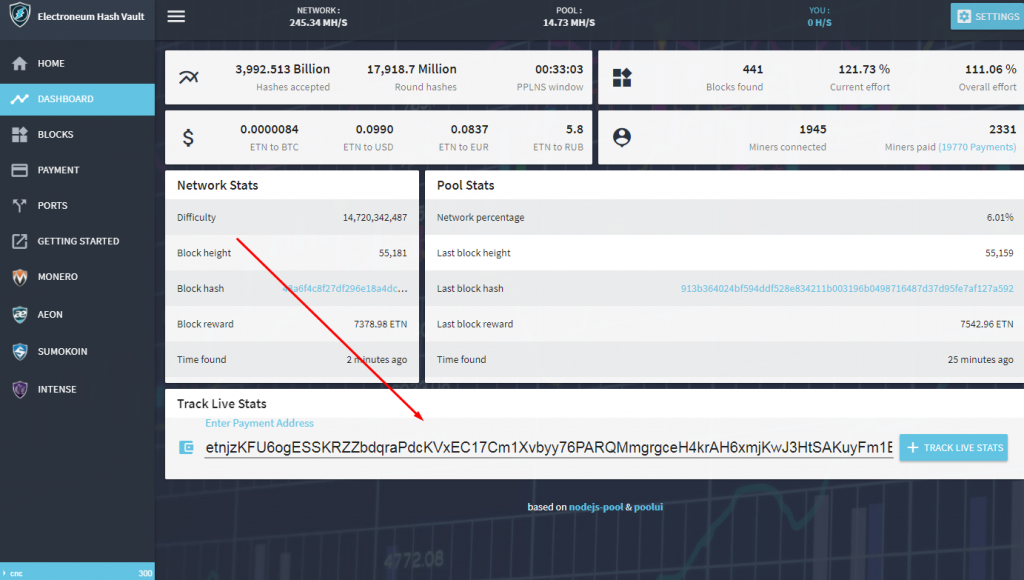The width and height of the screenshot is (1024, 580).
Task: Open the Blocks page
Action: pos(55,135)
